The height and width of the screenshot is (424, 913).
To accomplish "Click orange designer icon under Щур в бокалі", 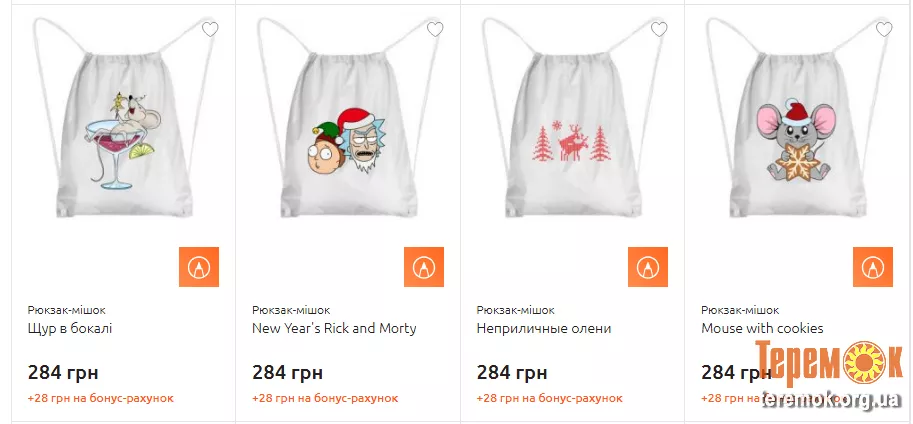I will point(199,267).
